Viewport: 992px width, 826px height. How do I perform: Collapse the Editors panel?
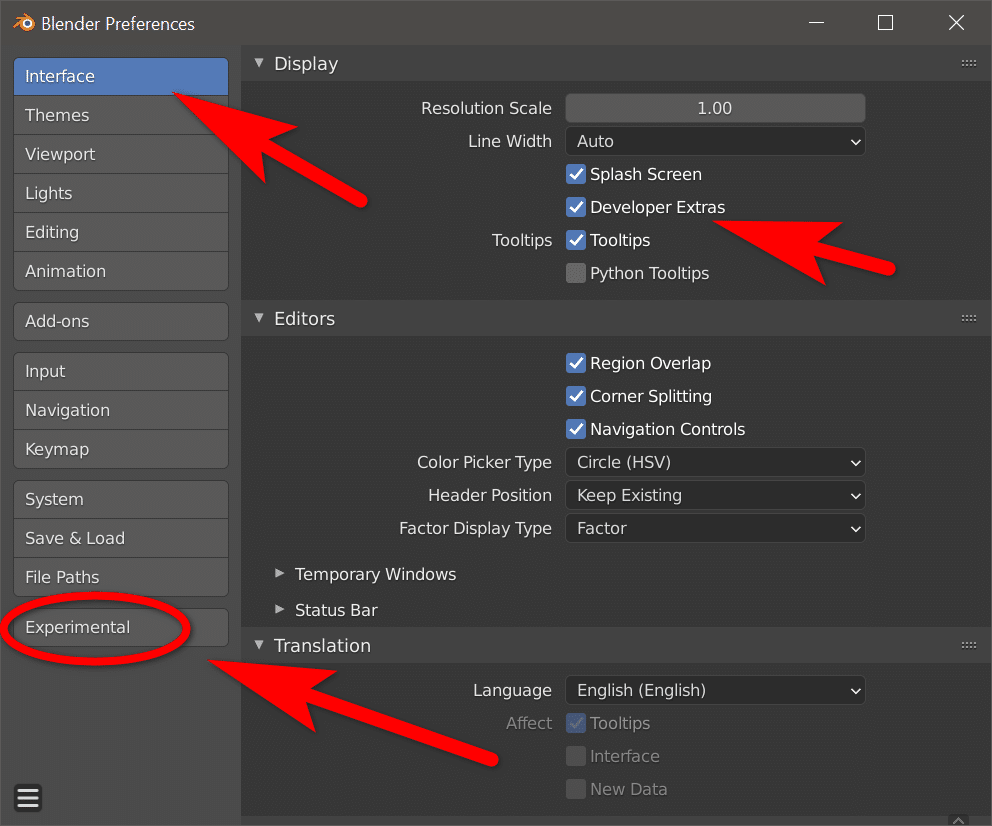point(259,317)
